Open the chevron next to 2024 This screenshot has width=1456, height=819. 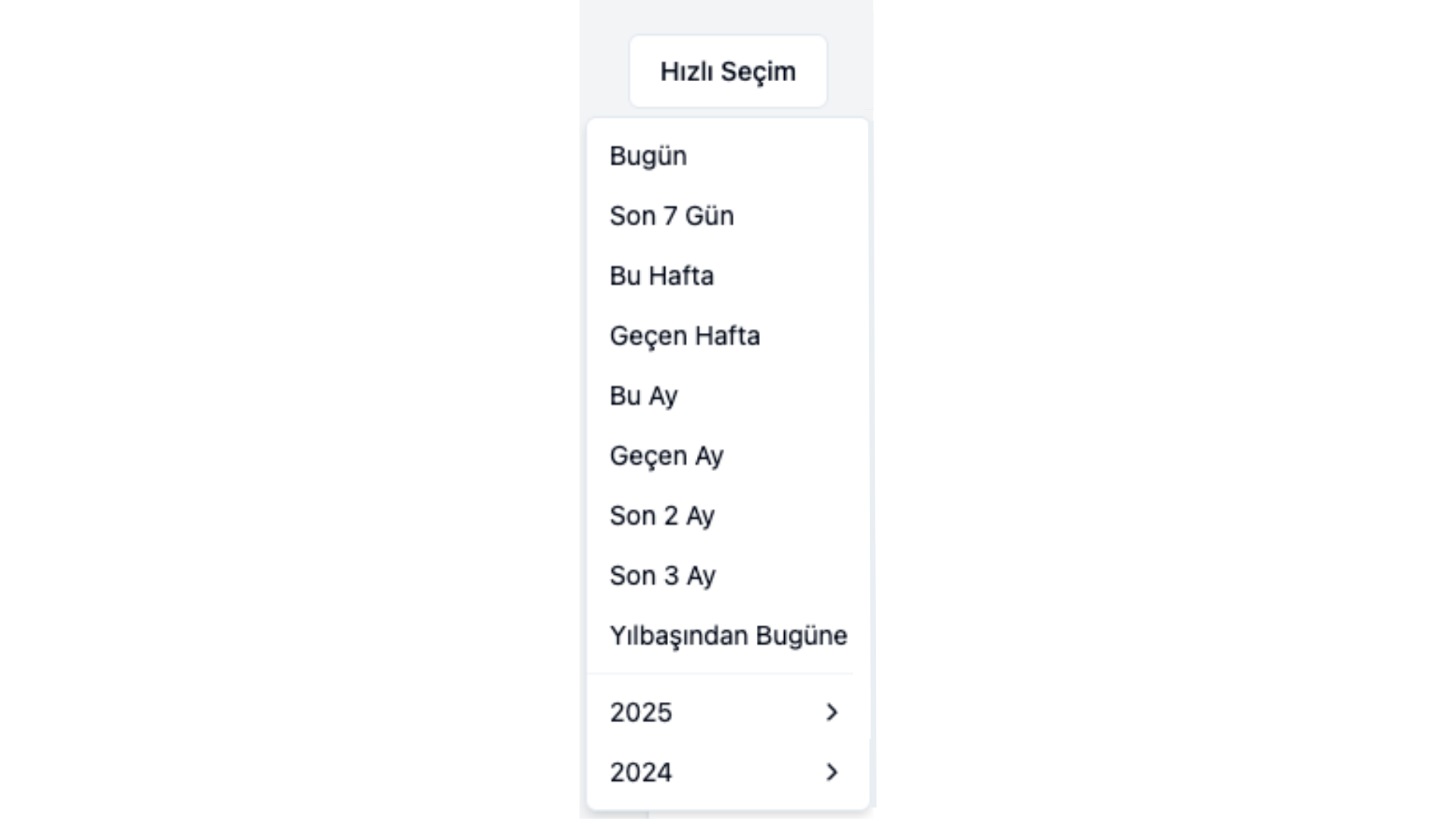(832, 772)
